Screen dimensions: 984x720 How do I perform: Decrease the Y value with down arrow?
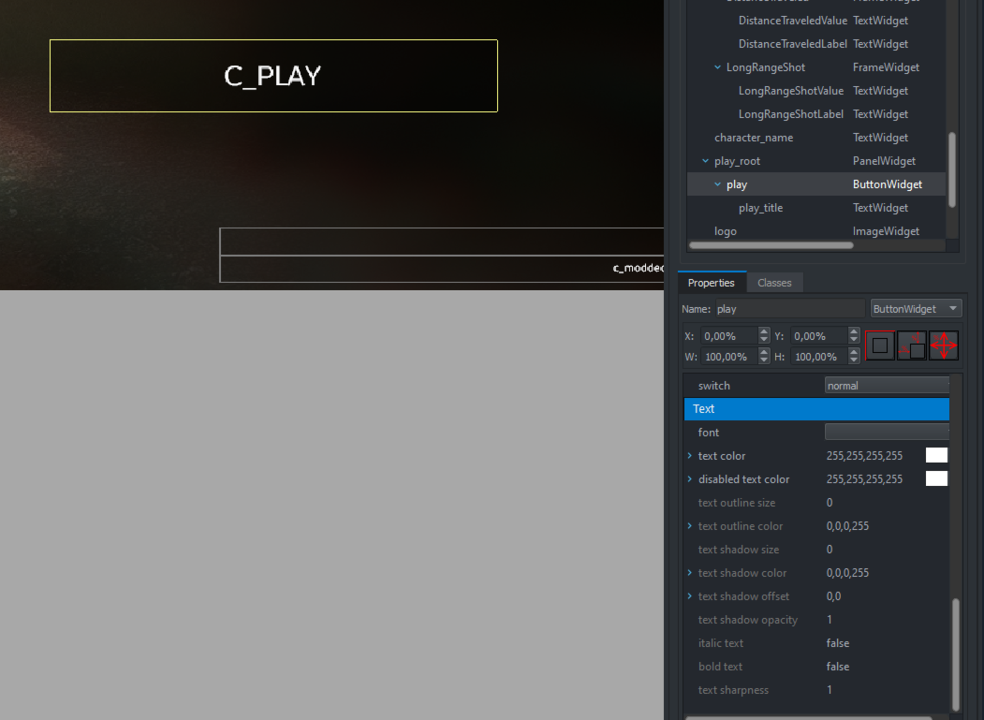click(x=853, y=340)
